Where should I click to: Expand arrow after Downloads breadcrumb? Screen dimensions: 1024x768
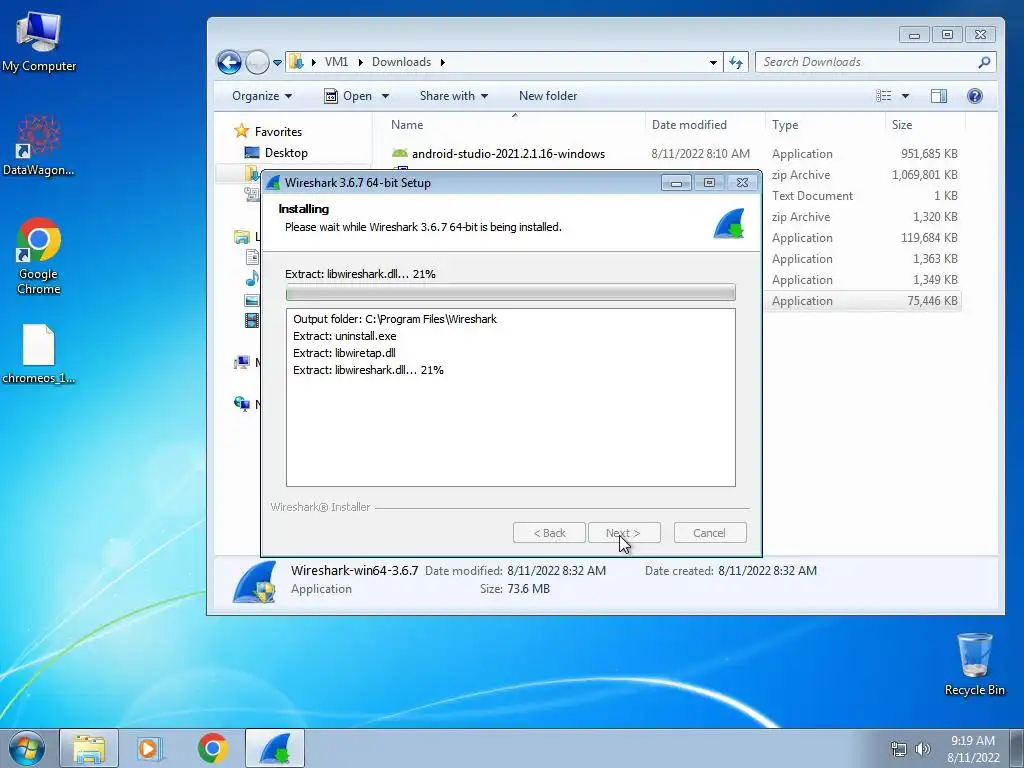[442, 62]
